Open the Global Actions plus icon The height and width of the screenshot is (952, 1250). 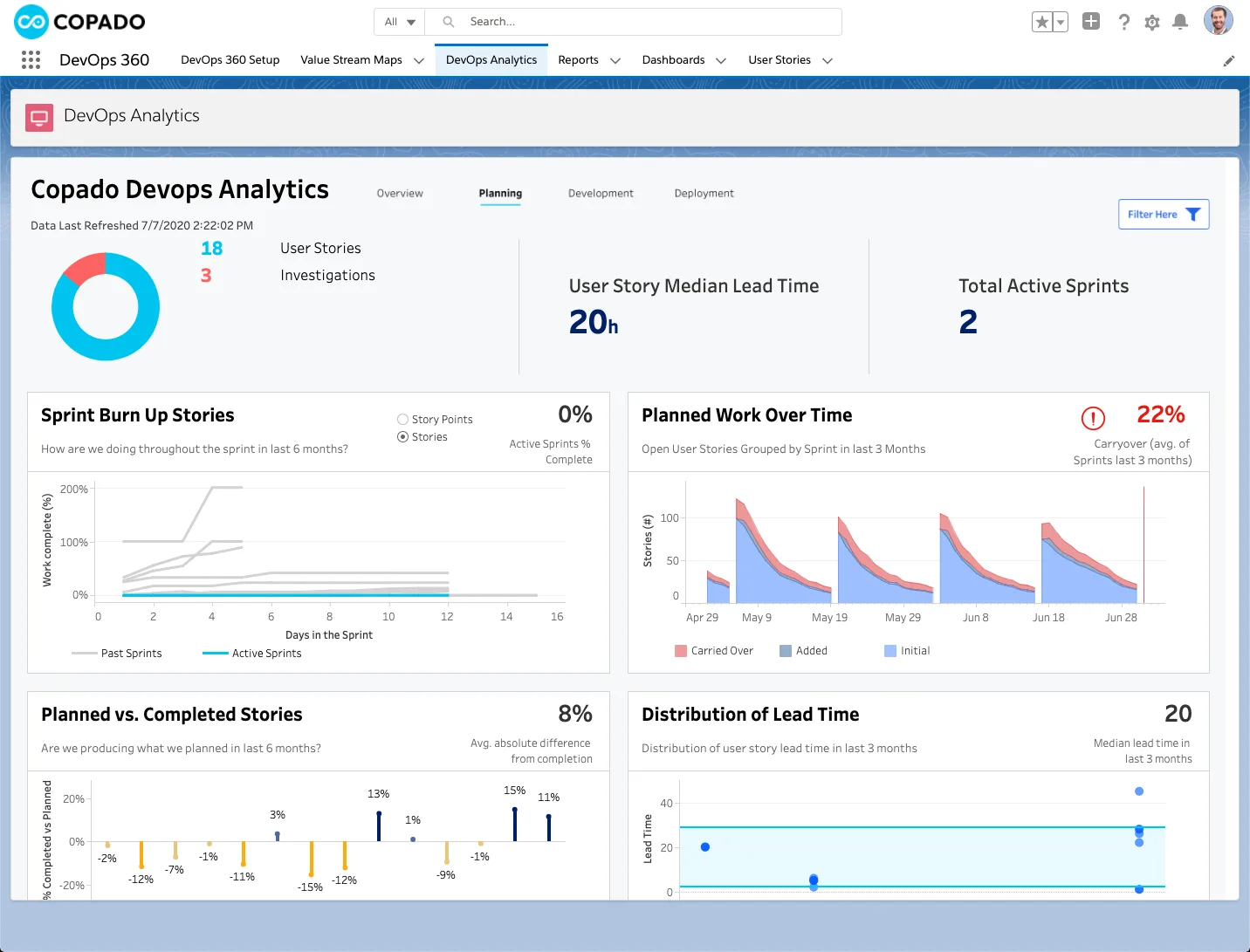click(x=1091, y=21)
